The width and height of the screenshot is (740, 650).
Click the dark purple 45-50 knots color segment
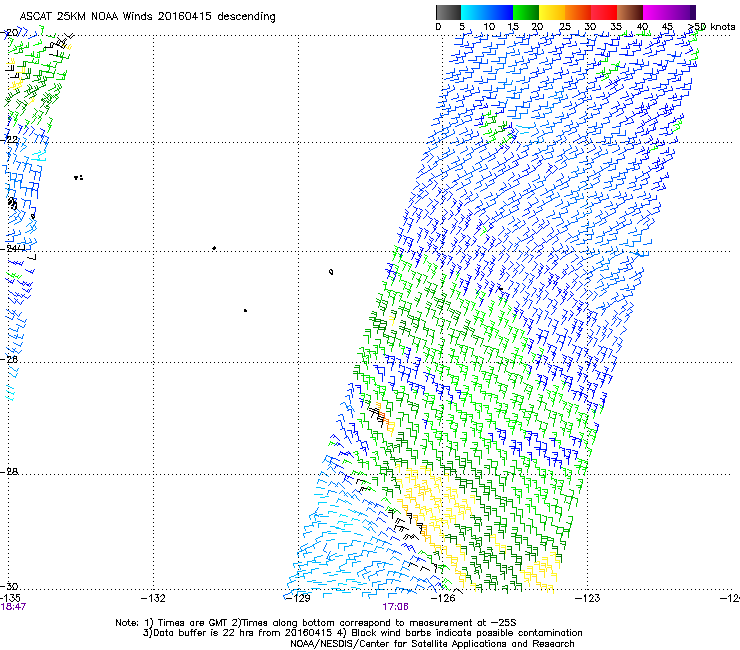682,12
